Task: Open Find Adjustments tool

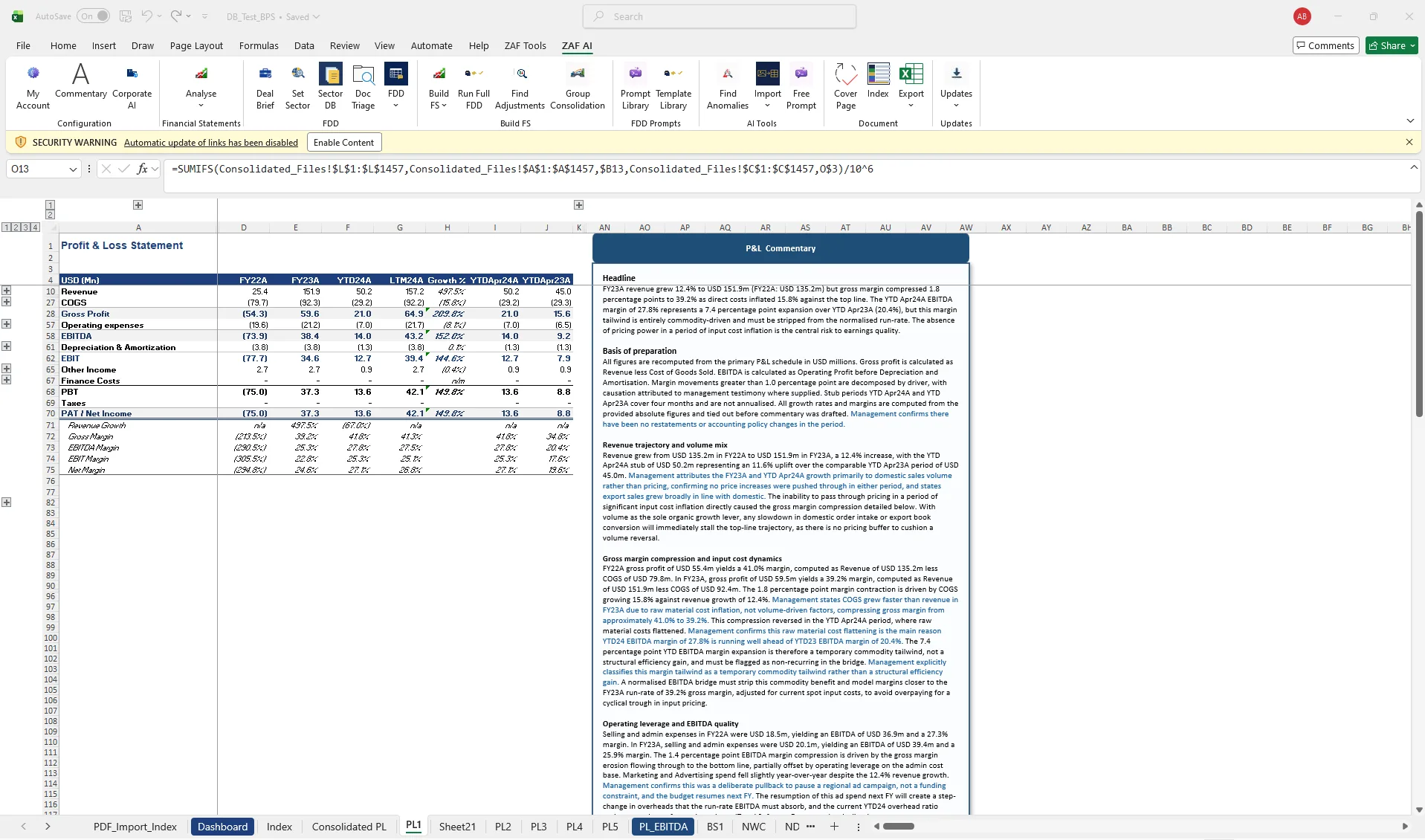Action: 520,86
